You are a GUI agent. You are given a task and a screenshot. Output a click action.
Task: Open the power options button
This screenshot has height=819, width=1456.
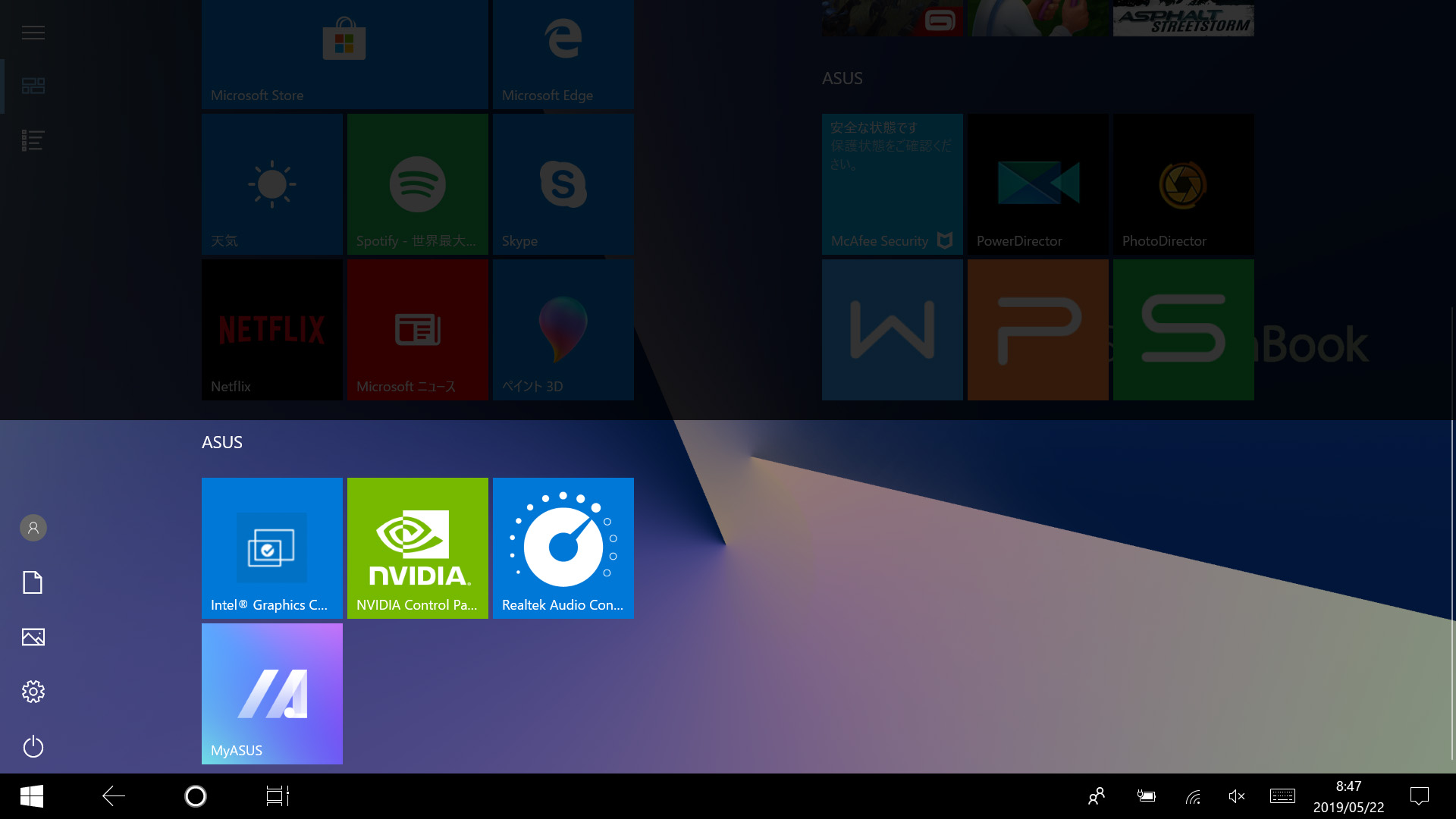[33, 747]
